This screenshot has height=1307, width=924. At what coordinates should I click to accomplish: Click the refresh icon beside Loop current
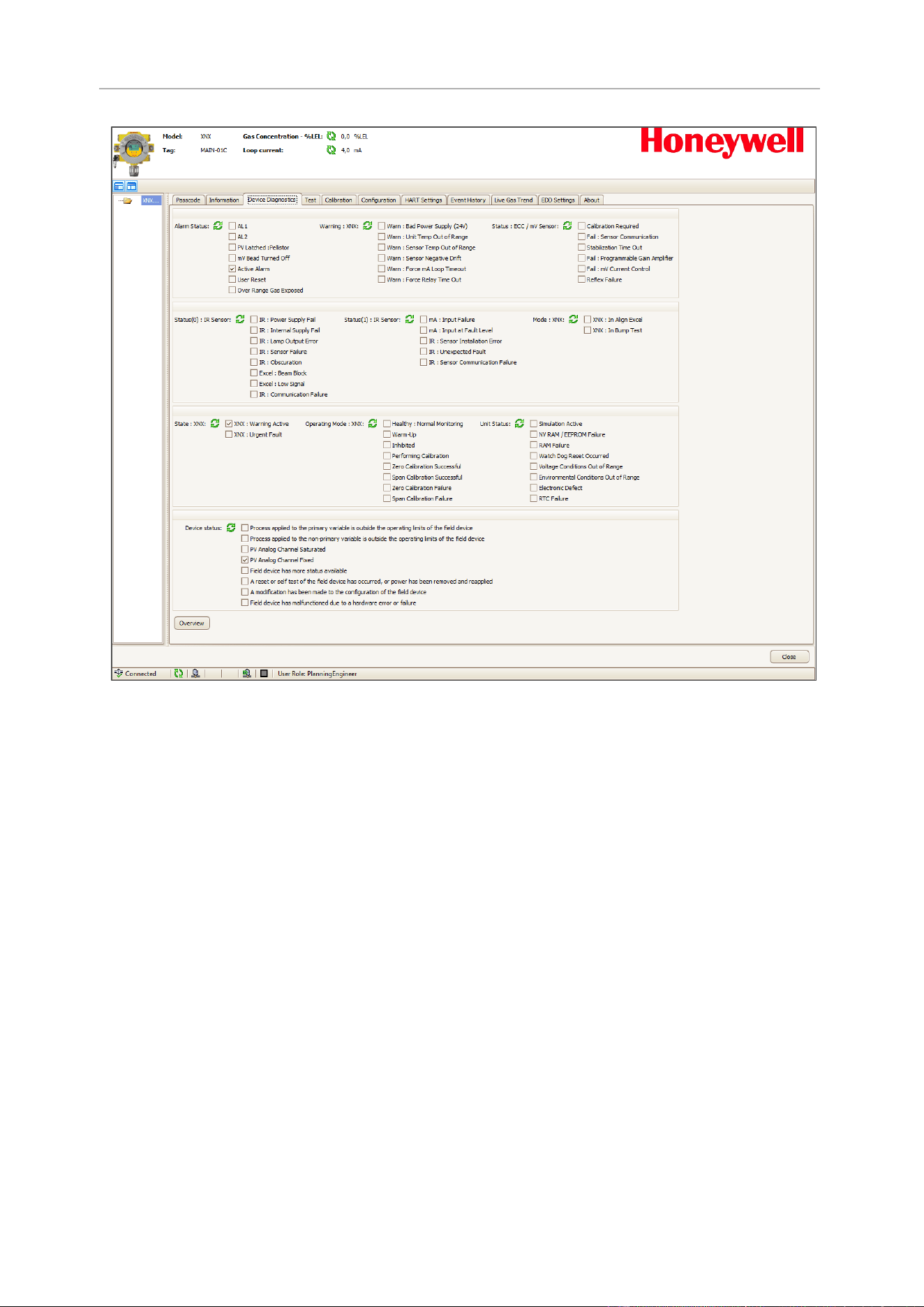[331, 150]
